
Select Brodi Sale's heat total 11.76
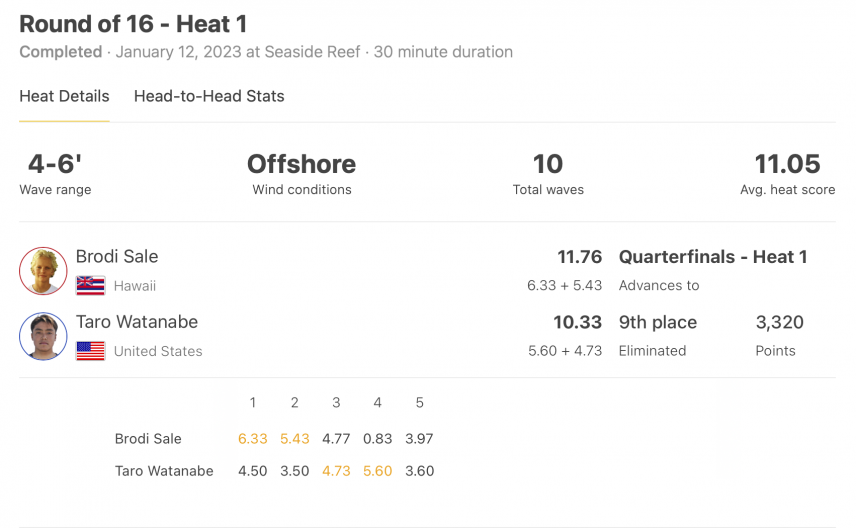[x=579, y=257]
